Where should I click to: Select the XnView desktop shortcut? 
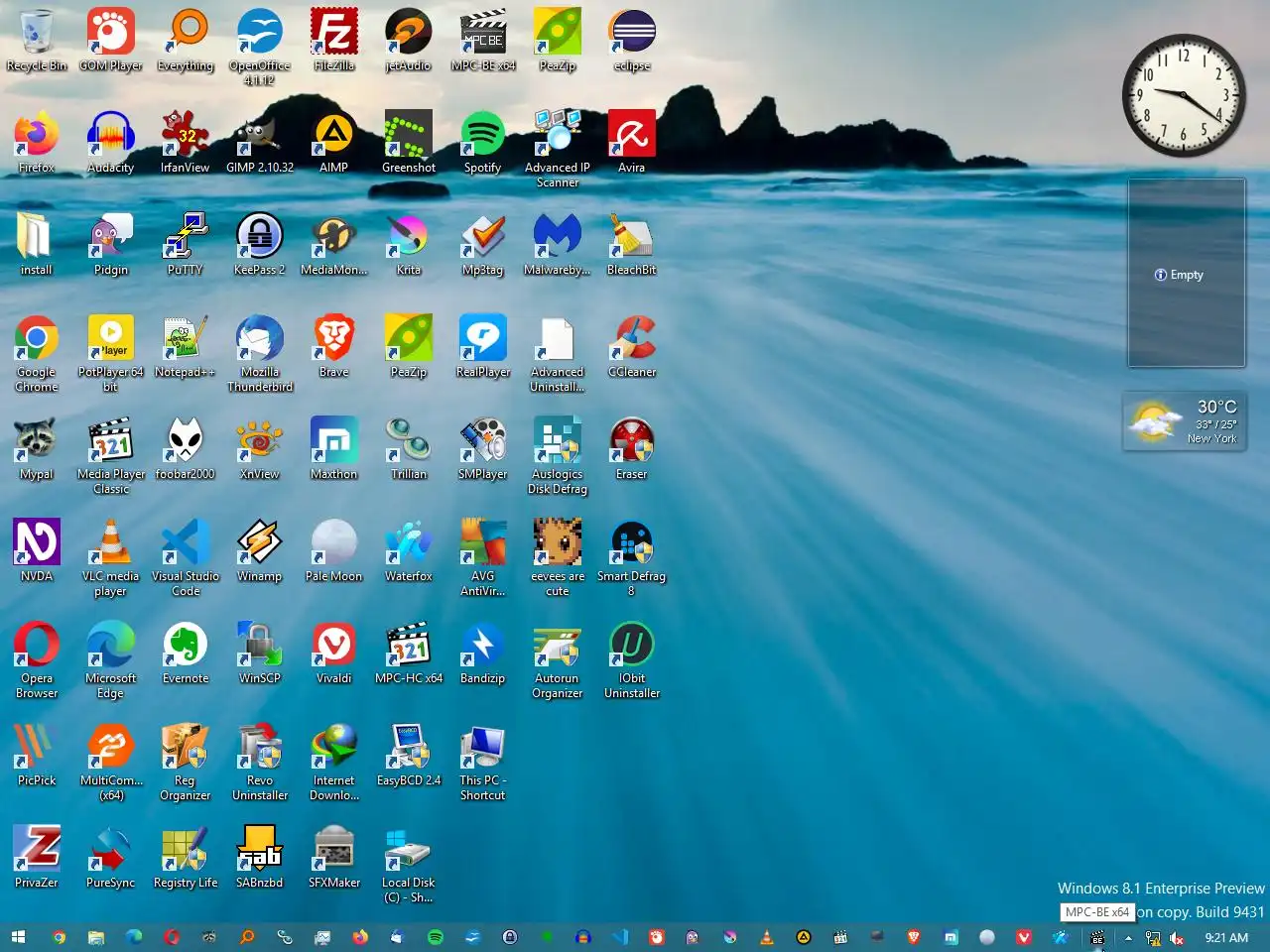260,449
